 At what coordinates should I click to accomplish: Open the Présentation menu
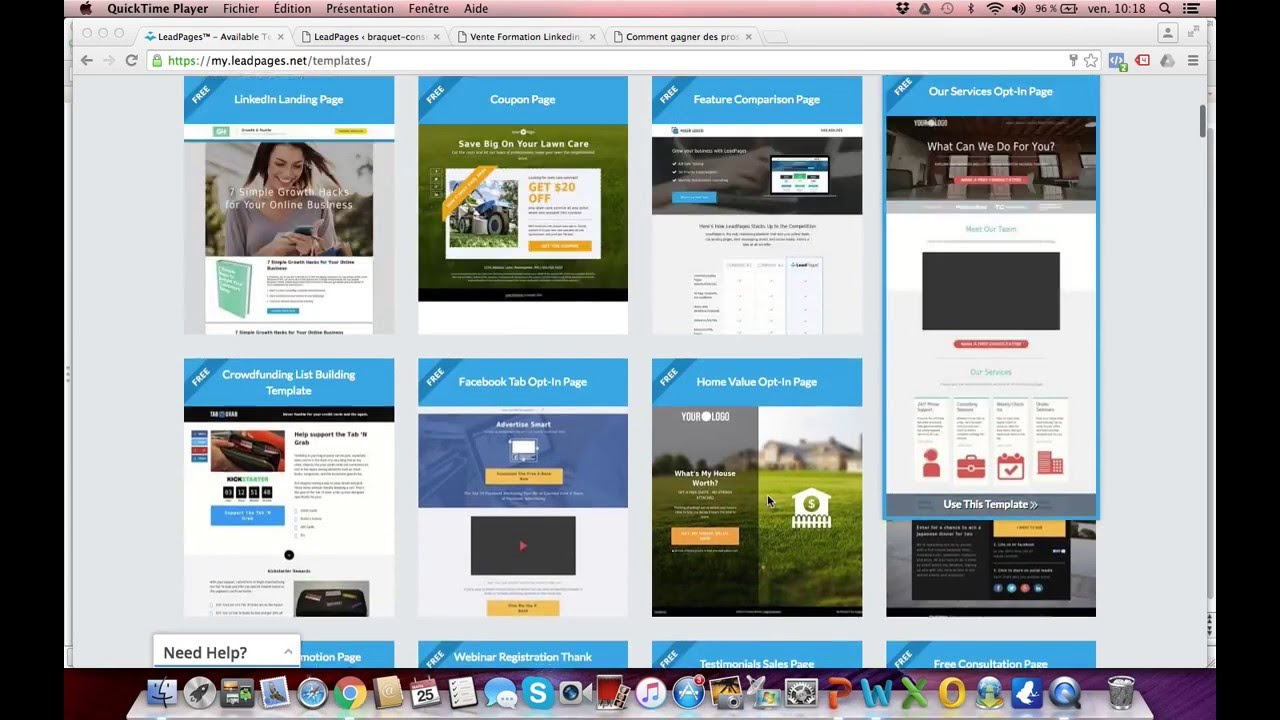tap(360, 8)
